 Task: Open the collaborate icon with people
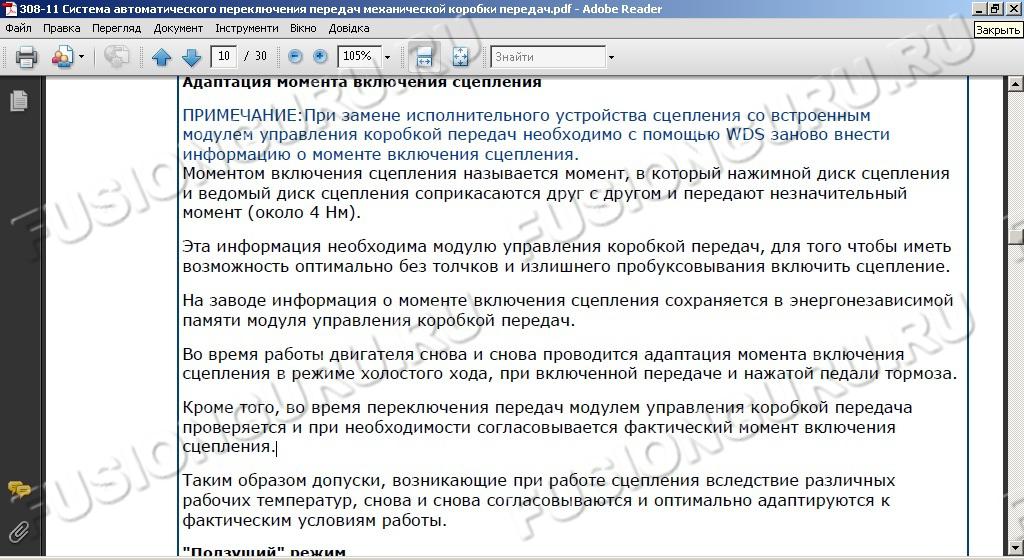pos(63,57)
